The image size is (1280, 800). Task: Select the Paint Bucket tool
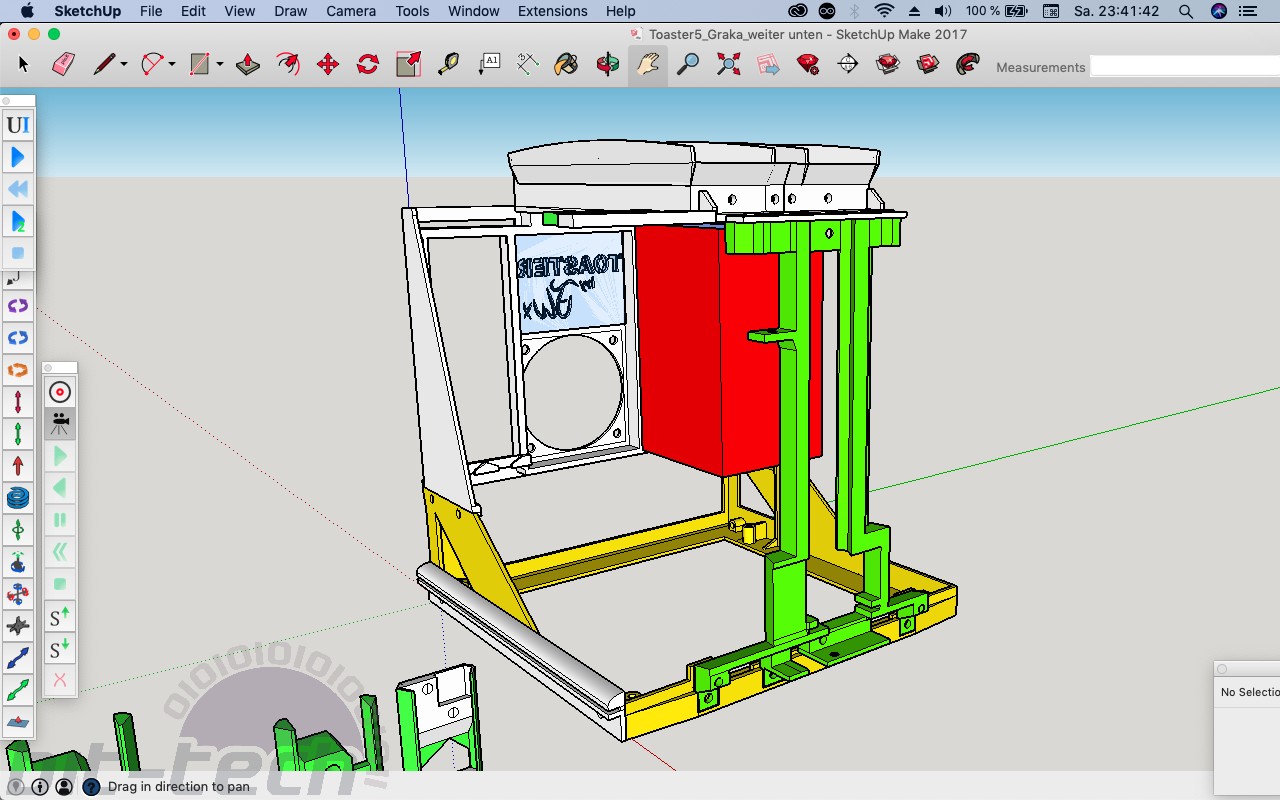pyautogui.click(x=567, y=65)
